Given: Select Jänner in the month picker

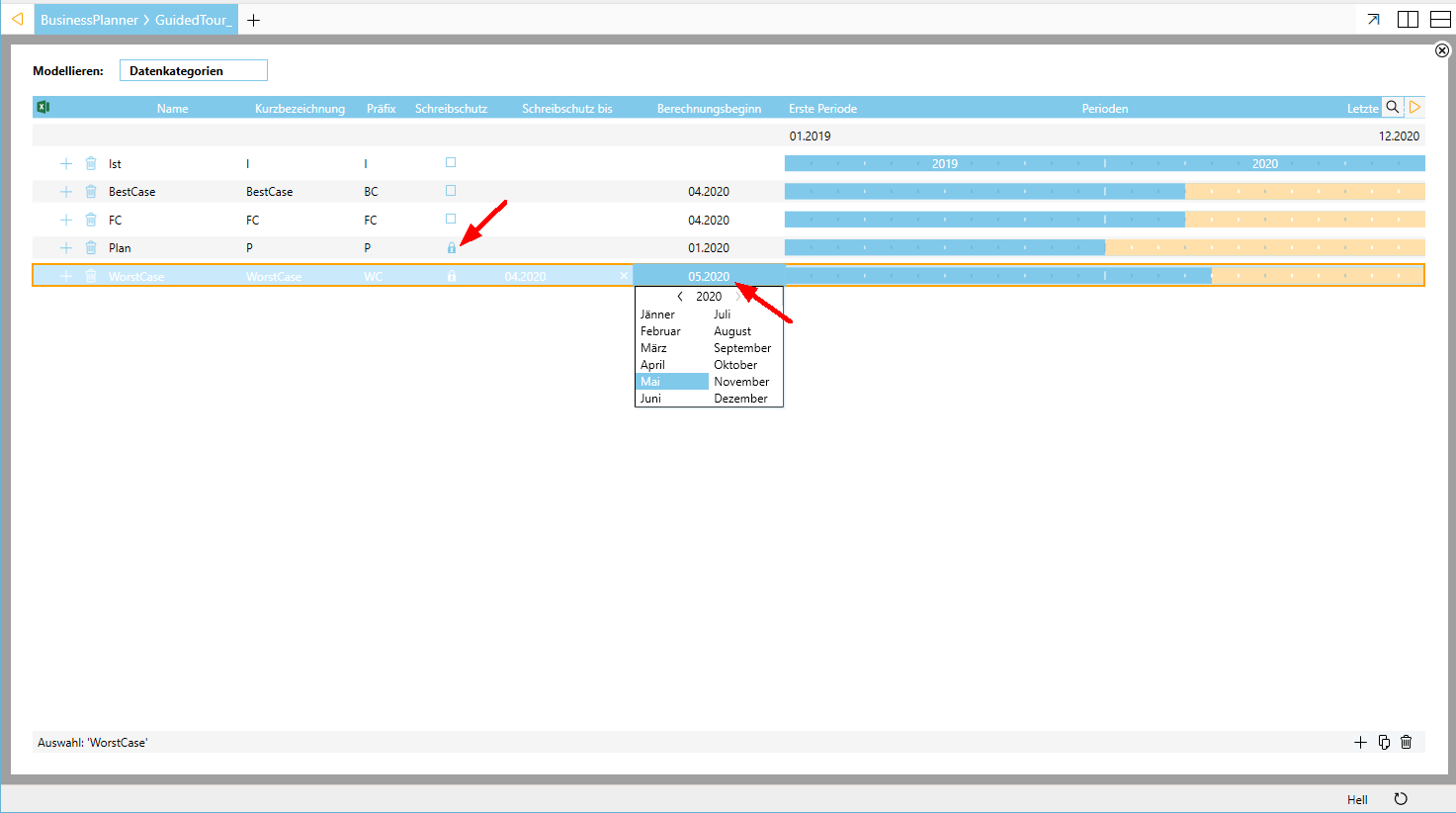Looking at the screenshot, I should click(657, 315).
